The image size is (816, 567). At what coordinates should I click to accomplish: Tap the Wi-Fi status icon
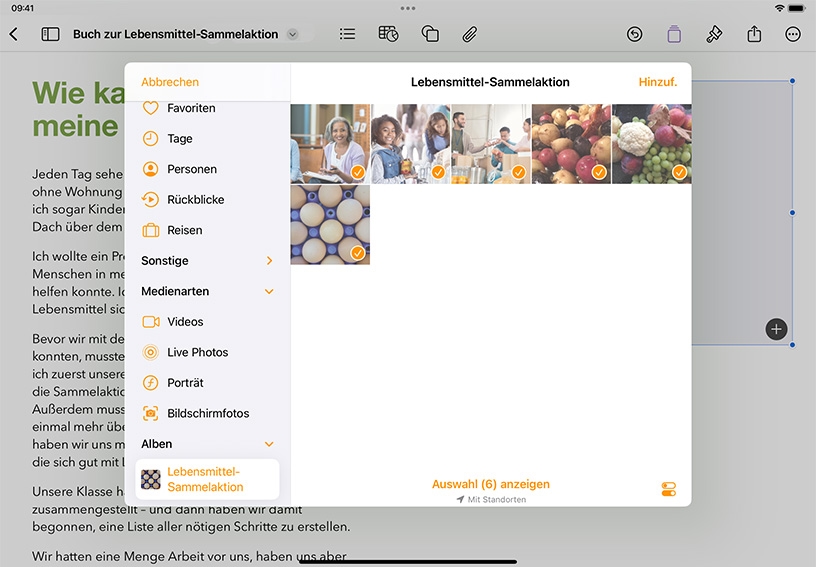point(779,8)
